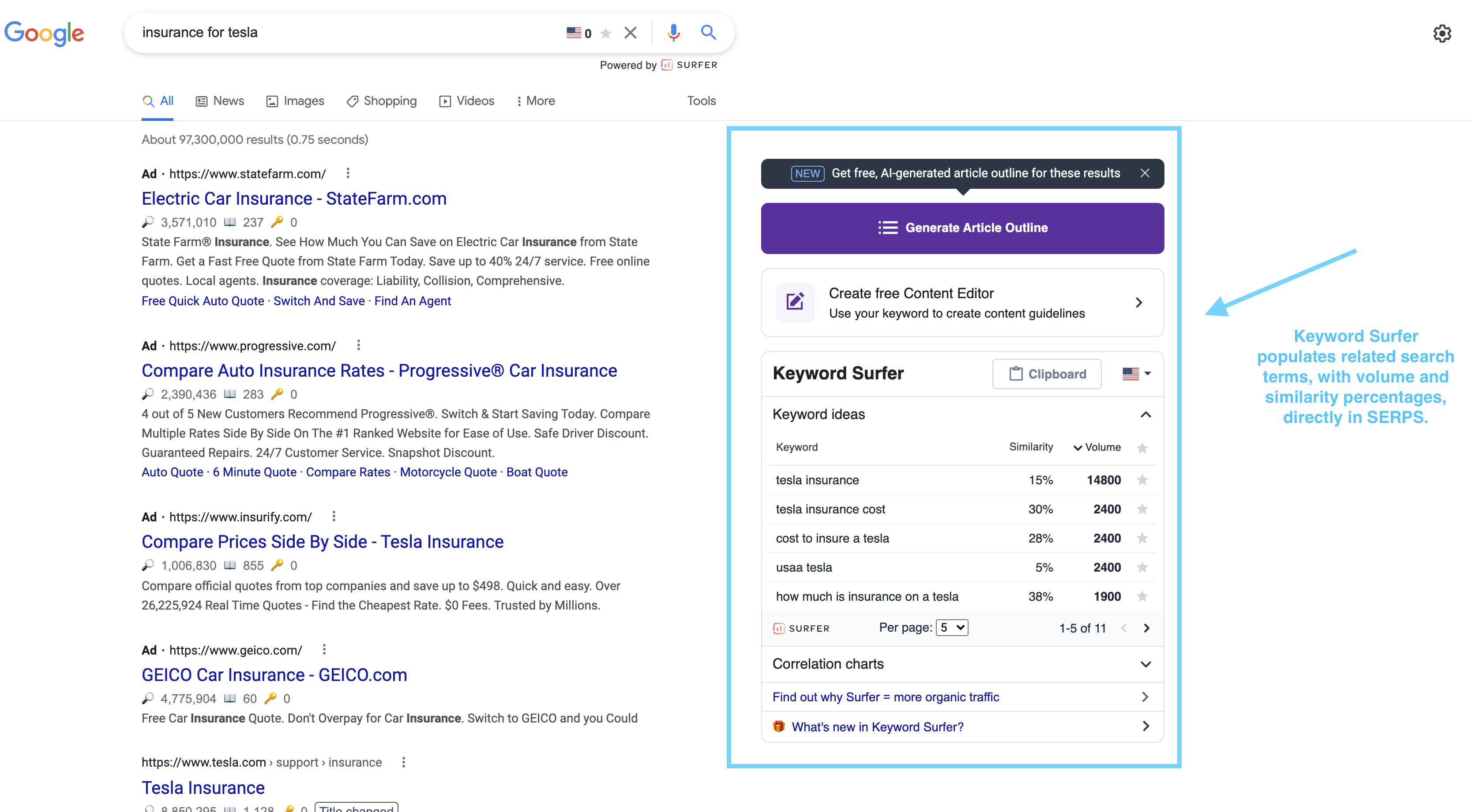The height and width of the screenshot is (812, 1472).
Task: Open the Clipboard button
Action: (1047, 374)
